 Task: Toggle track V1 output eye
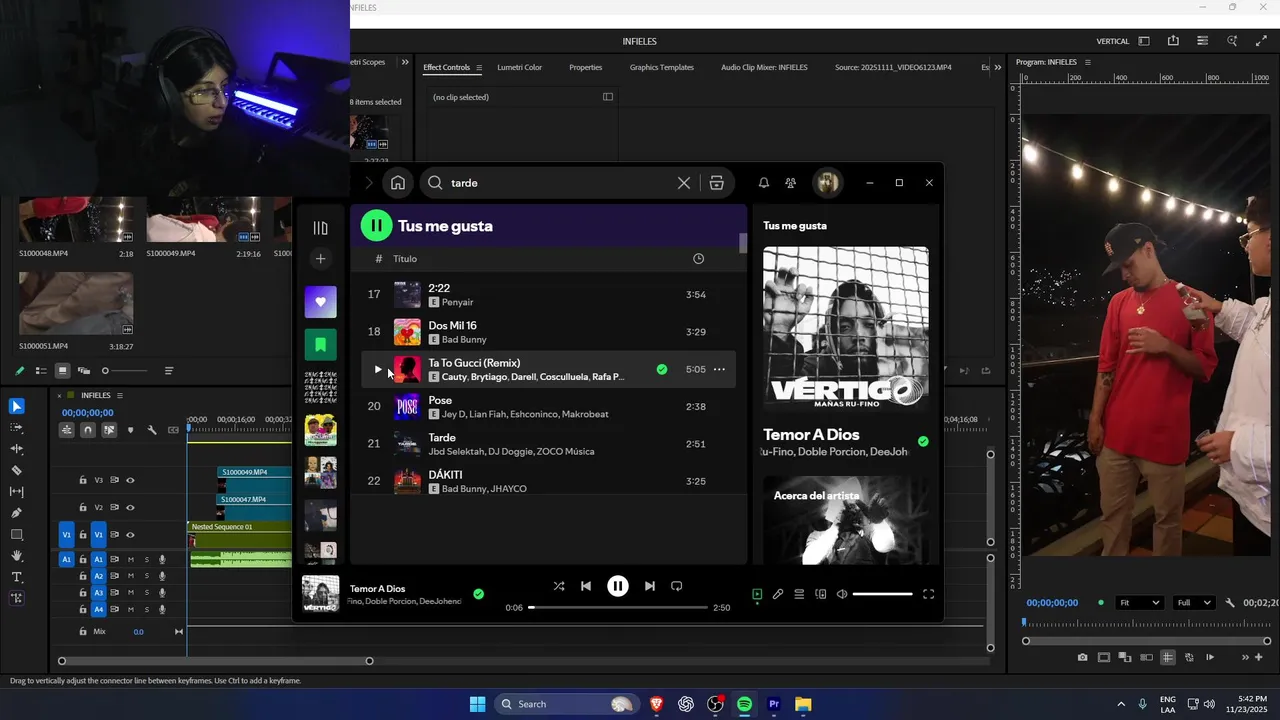coord(130,535)
